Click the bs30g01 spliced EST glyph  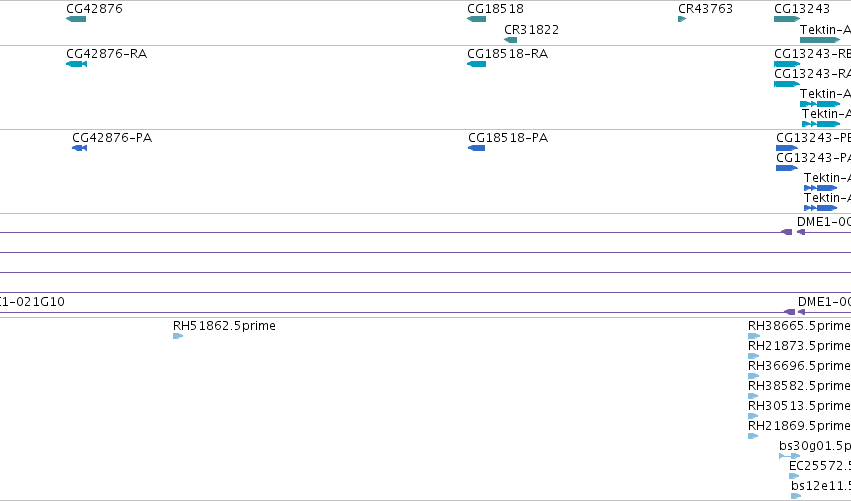pos(790,456)
